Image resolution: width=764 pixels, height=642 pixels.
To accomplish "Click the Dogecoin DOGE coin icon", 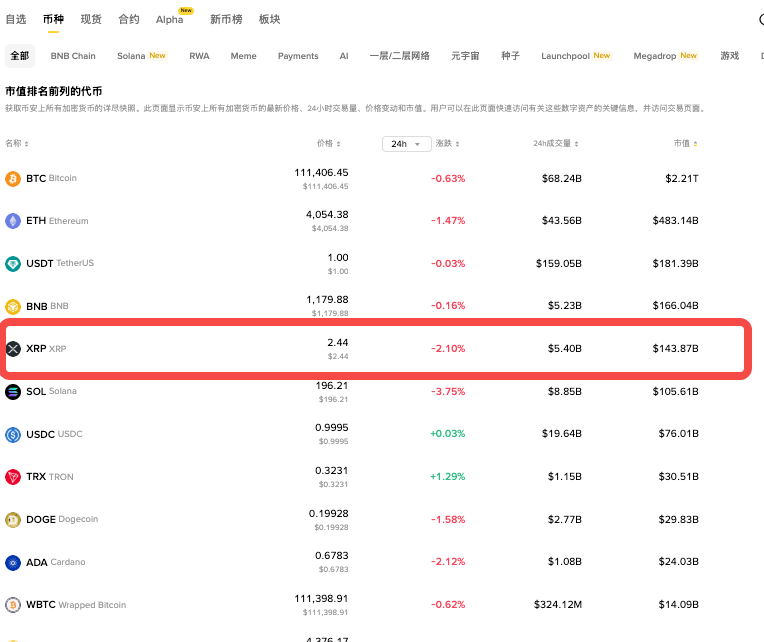I will [13, 520].
